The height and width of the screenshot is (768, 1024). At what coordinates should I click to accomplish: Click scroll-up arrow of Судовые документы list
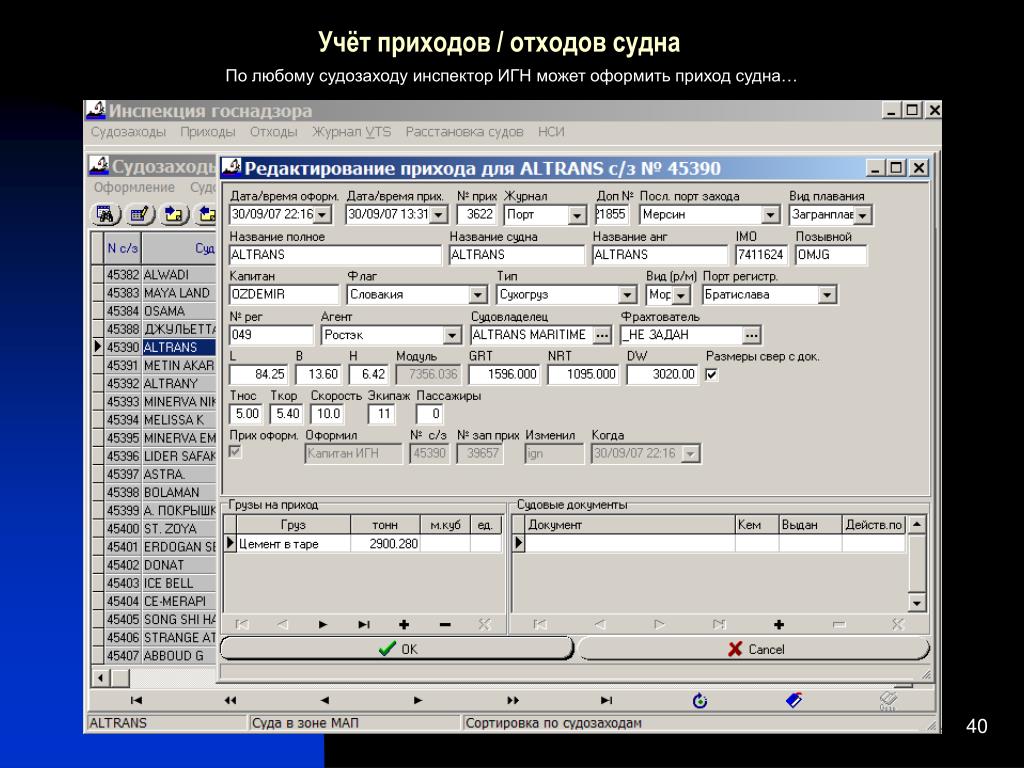coord(917,524)
